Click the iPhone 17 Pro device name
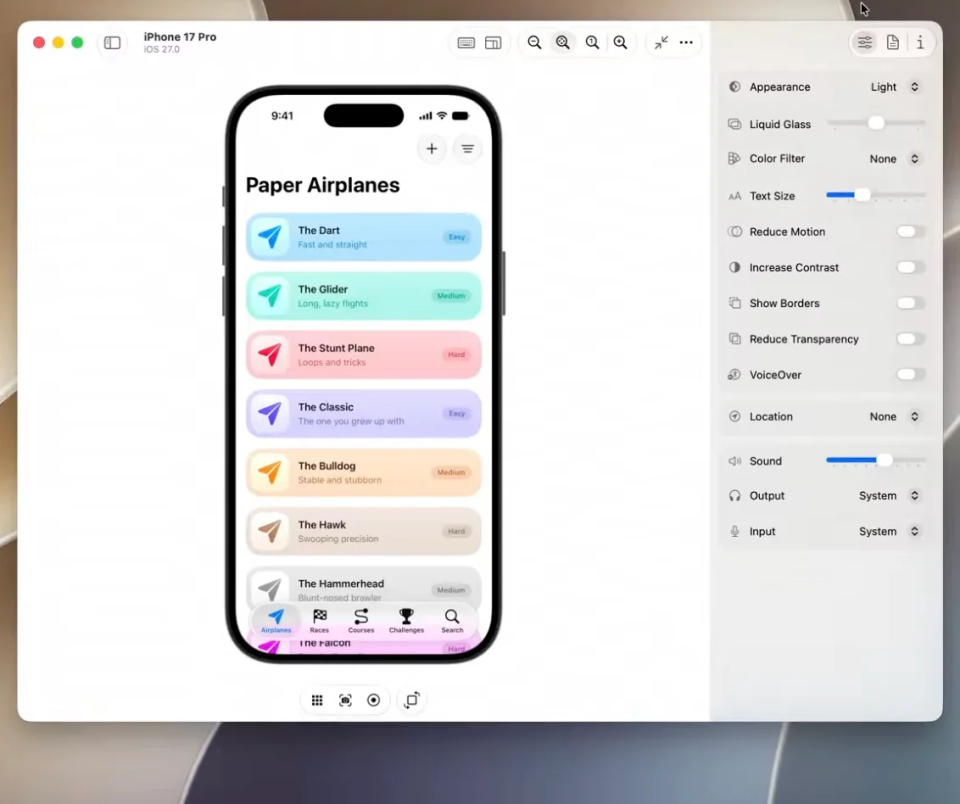This screenshot has height=804, width=960. (x=180, y=37)
